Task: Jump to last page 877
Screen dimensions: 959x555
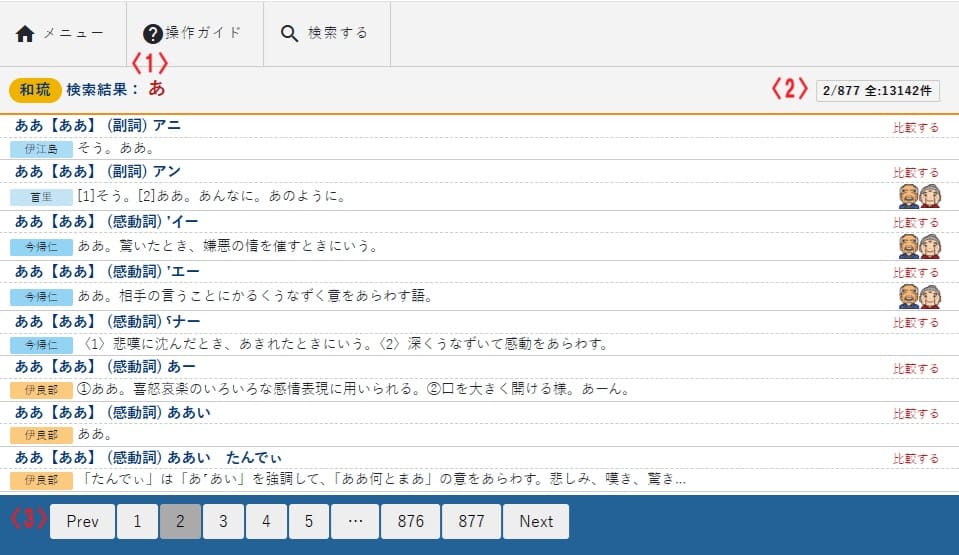Action: 471,521
